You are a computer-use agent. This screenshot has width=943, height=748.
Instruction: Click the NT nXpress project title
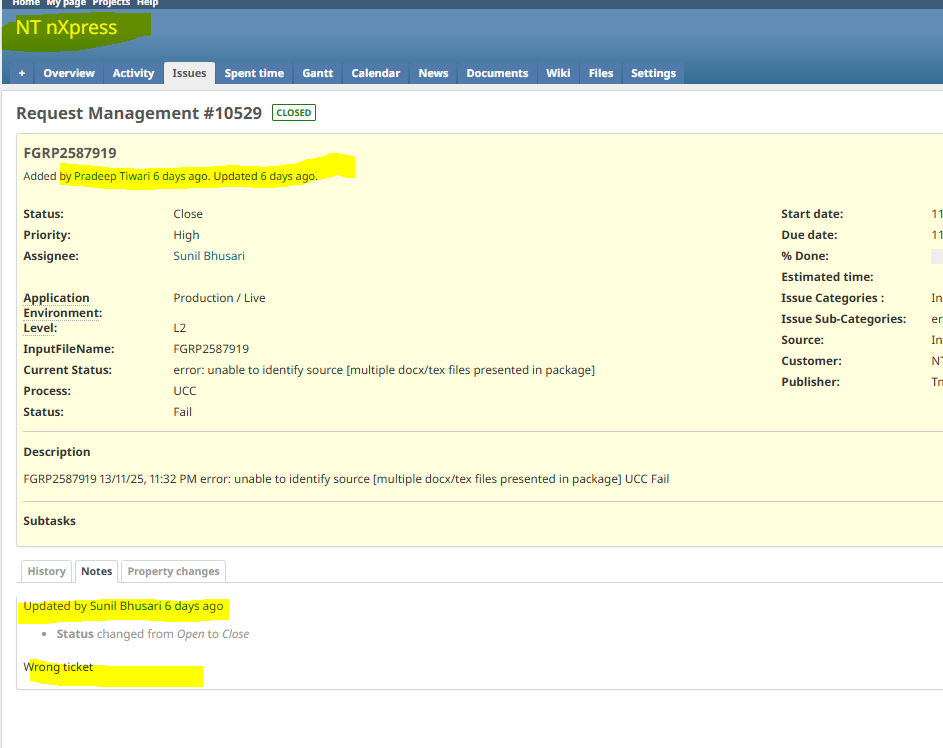(66, 28)
